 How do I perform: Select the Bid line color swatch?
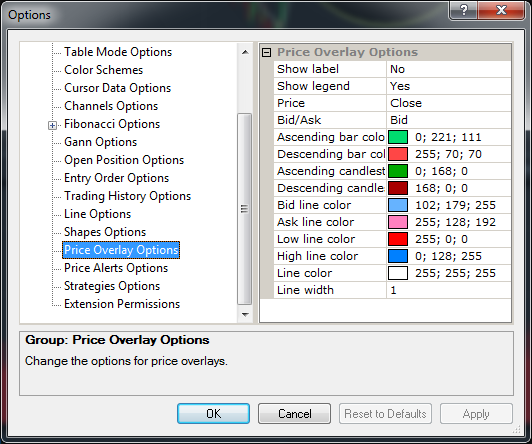point(398,205)
